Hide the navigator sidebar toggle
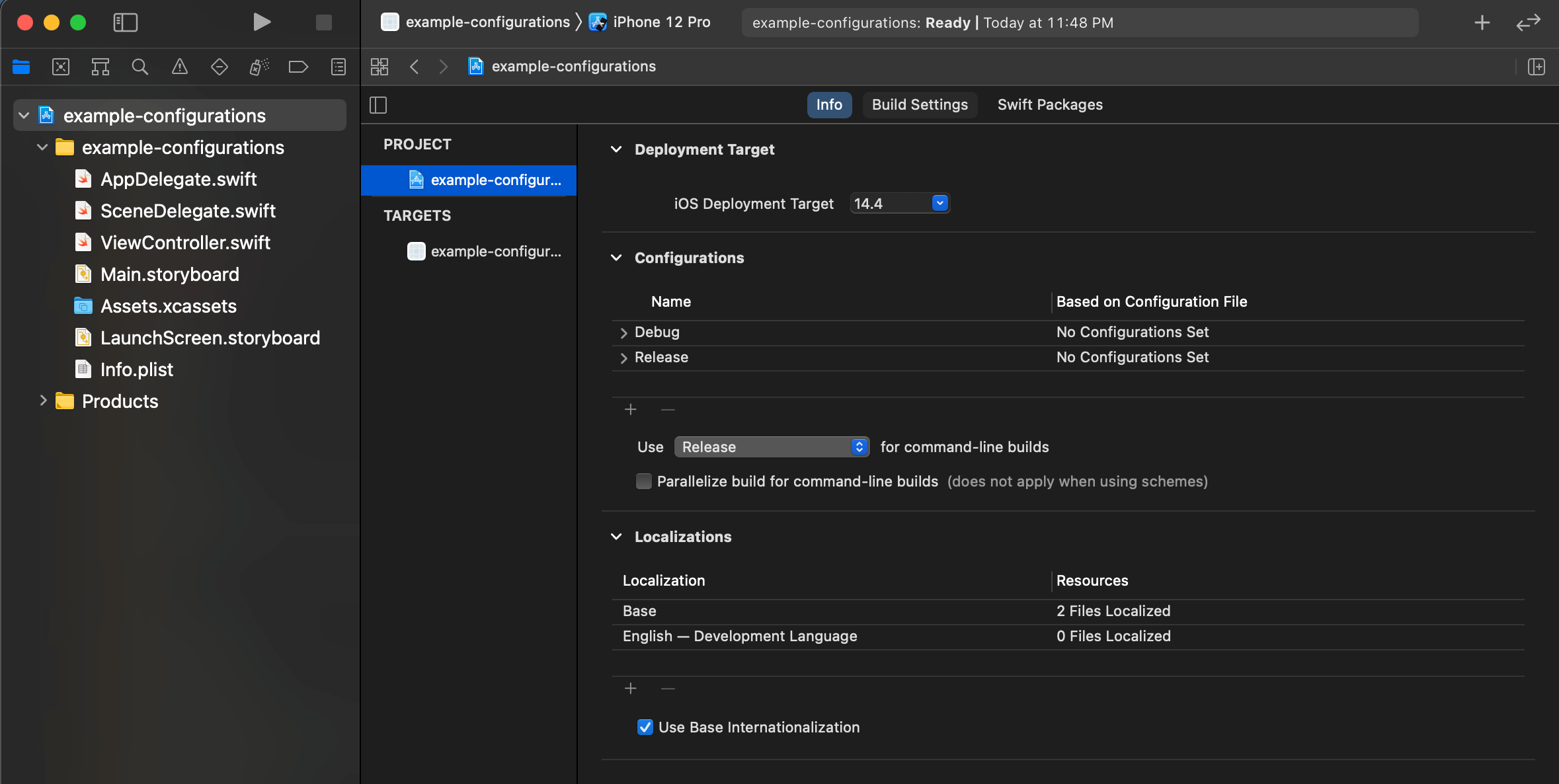 (125, 22)
